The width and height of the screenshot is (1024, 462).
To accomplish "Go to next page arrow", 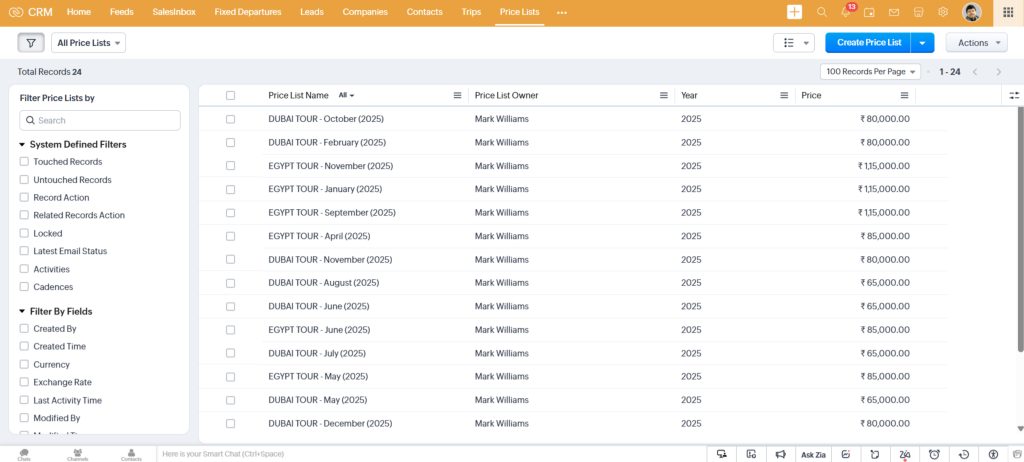I will coord(999,72).
